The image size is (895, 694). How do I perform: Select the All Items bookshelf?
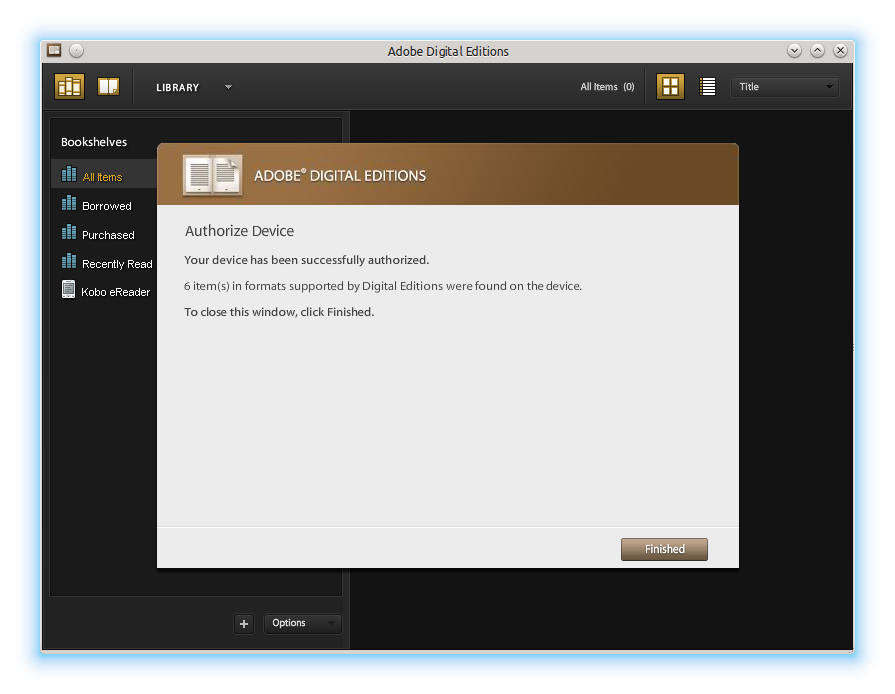click(102, 177)
